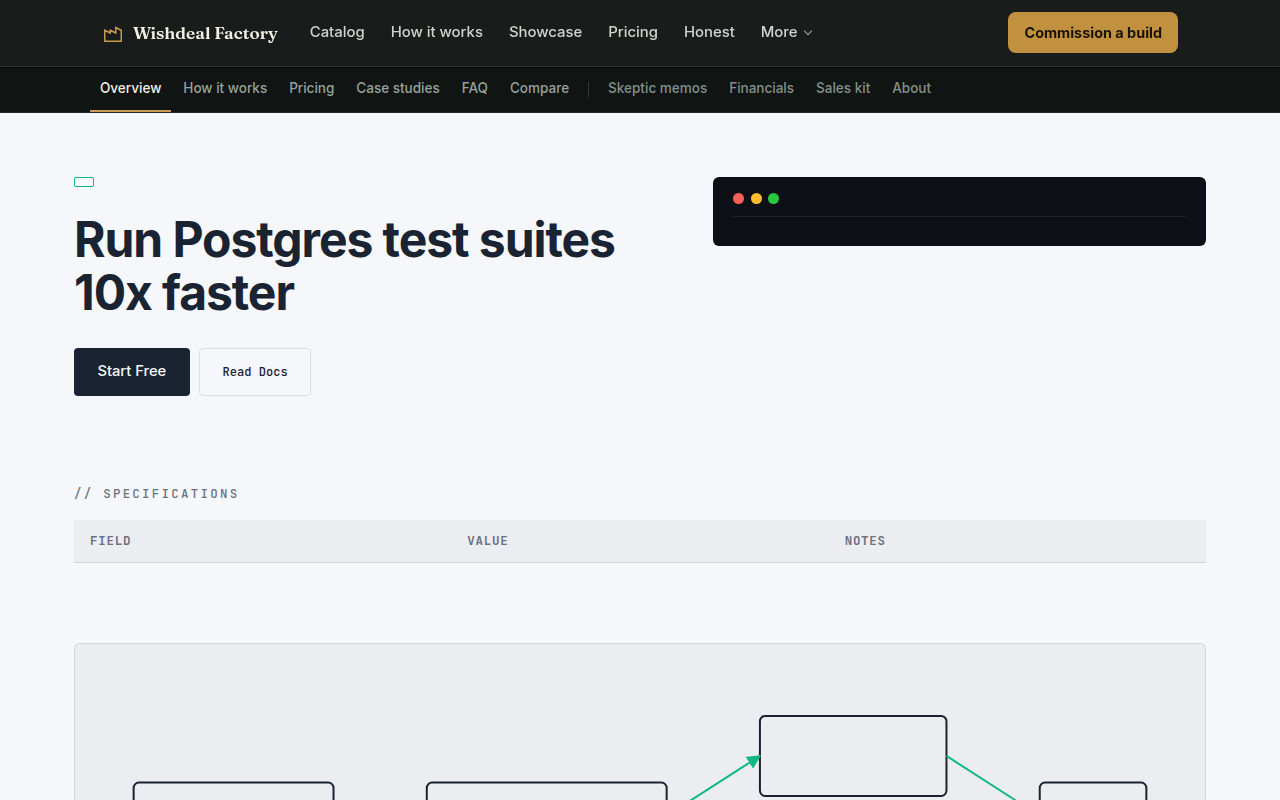The width and height of the screenshot is (1280, 800).
Task: Click the Read Docs button
Action: (255, 372)
